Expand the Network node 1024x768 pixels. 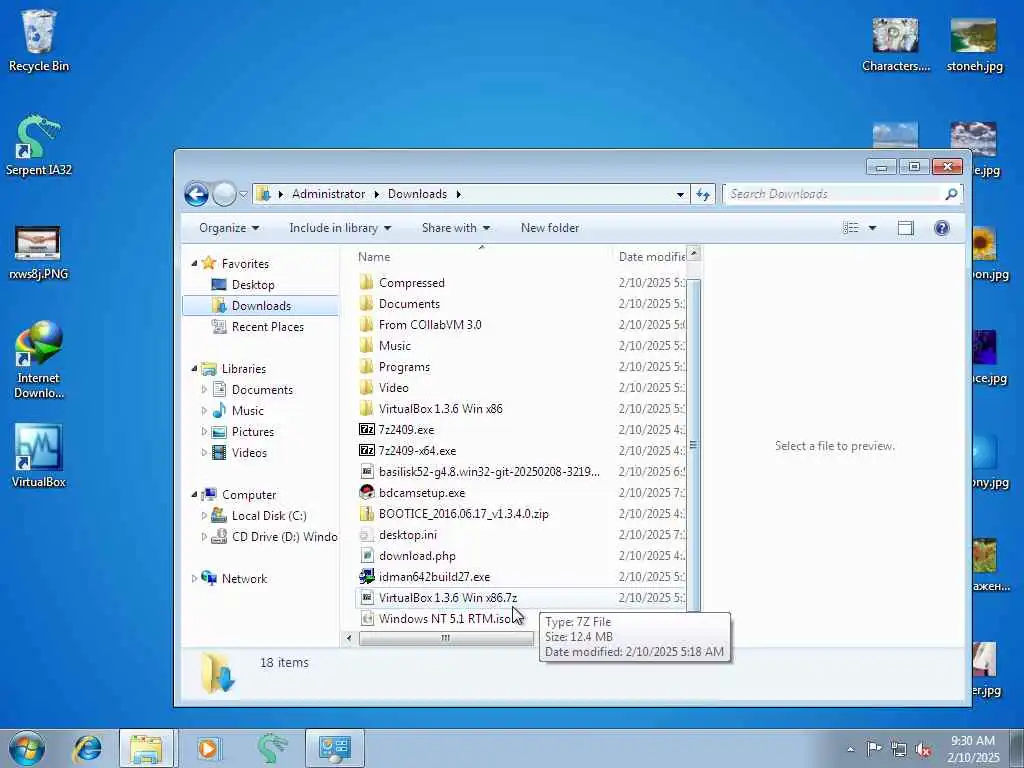(x=194, y=579)
